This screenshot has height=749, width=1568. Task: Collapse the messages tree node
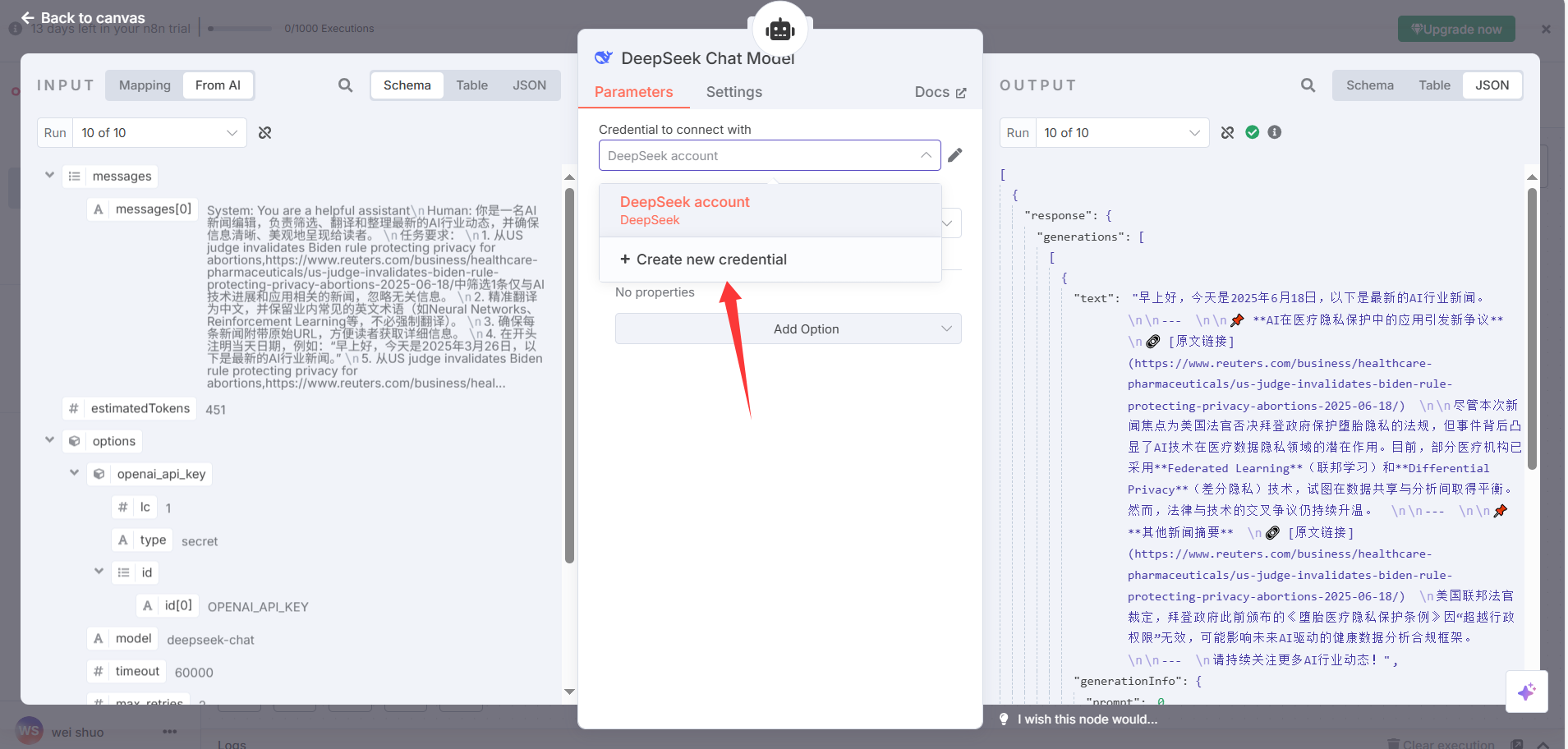49,176
